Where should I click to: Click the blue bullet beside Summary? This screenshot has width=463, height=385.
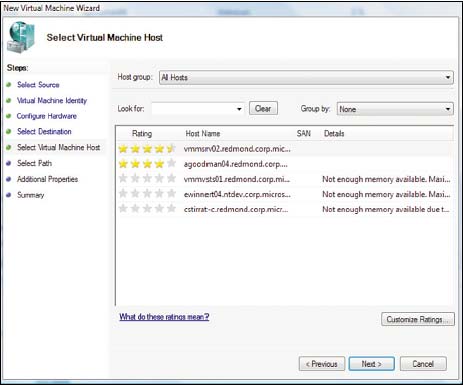(x=9, y=195)
